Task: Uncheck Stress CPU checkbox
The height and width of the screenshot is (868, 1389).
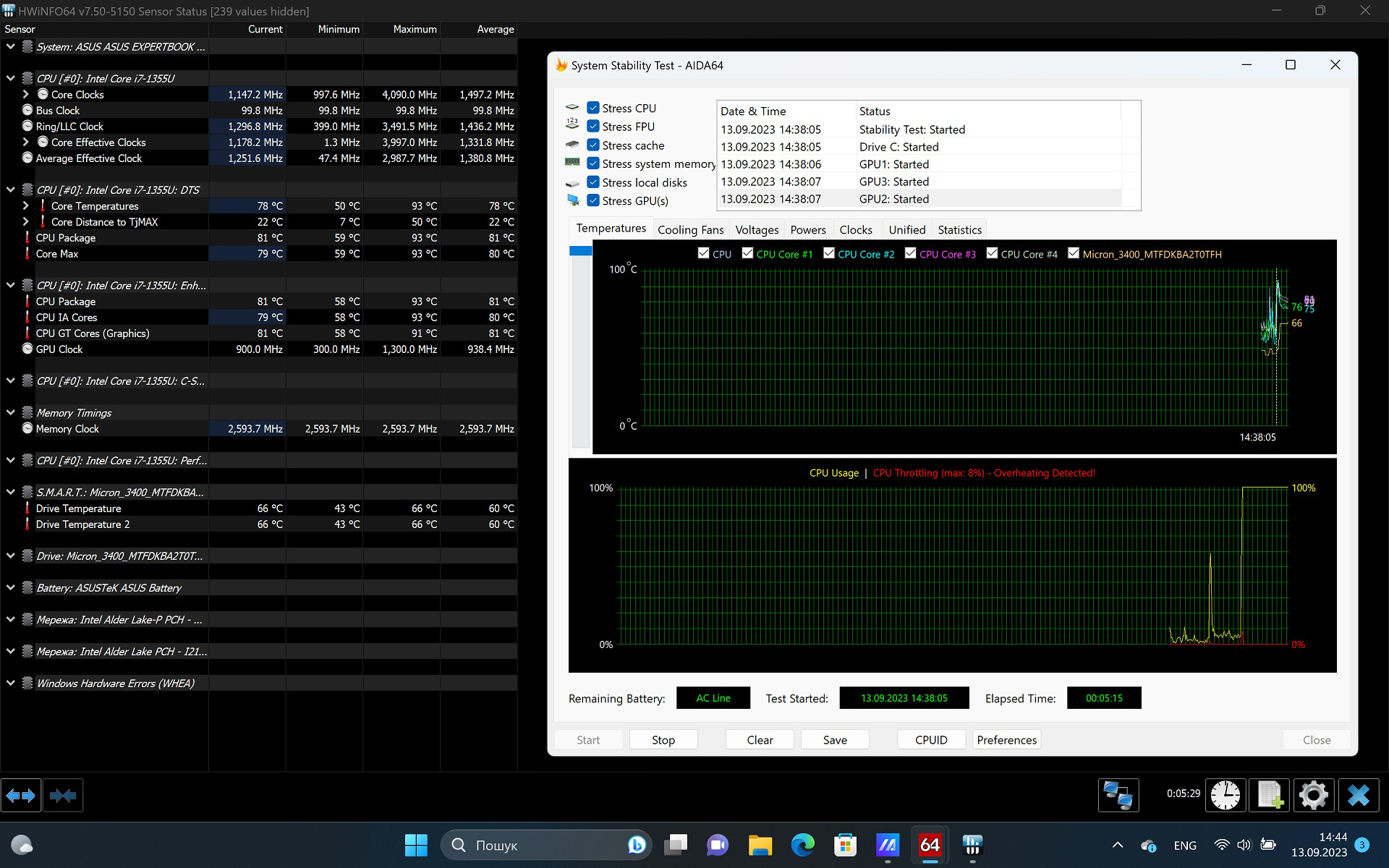Action: point(593,108)
